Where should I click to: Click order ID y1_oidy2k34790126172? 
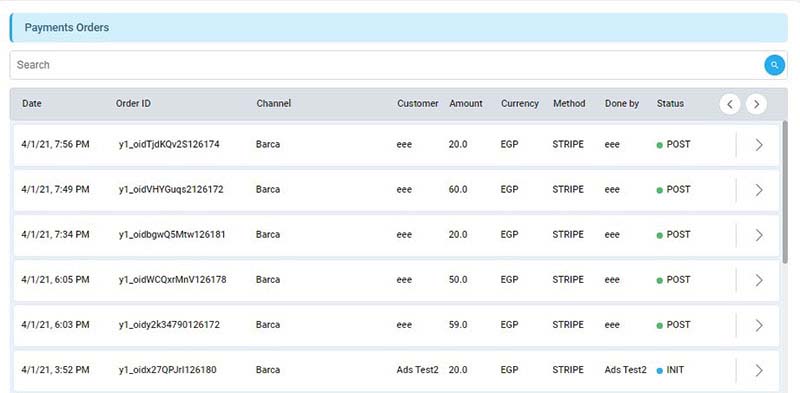pos(169,325)
